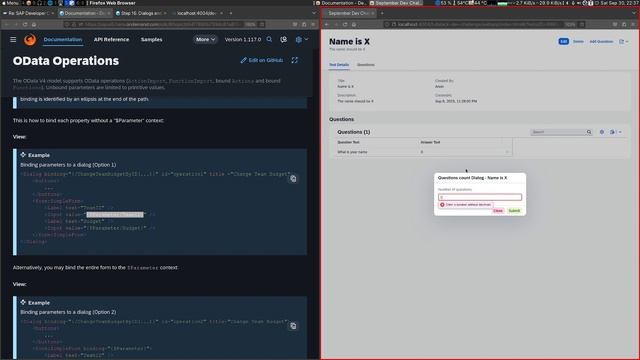
Task: Open table settings gear in Questions table
Action: pyautogui.click(x=602, y=132)
